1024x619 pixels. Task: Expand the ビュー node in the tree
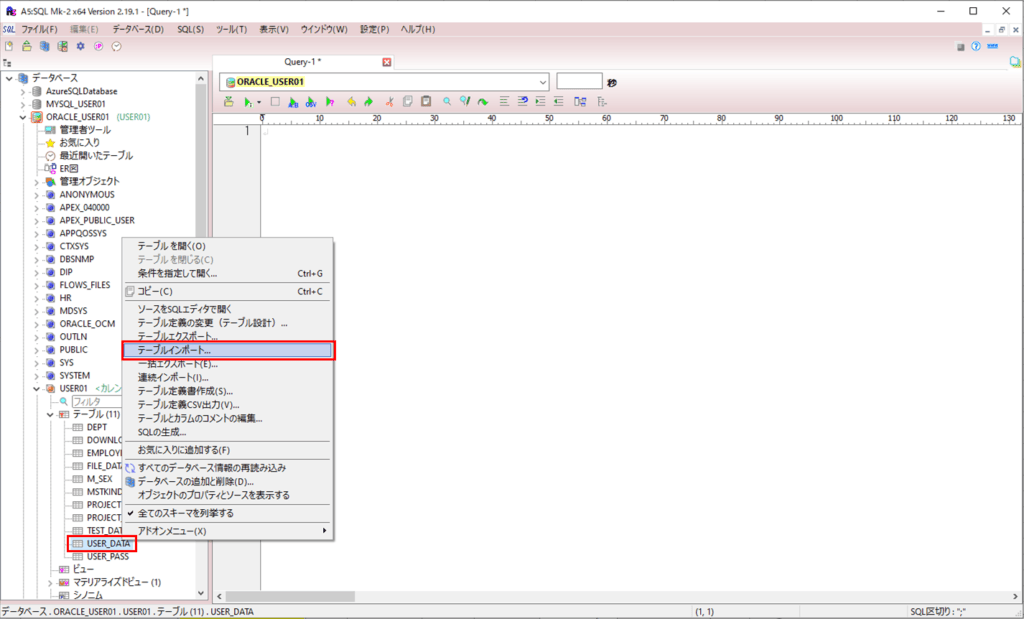tap(79, 568)
